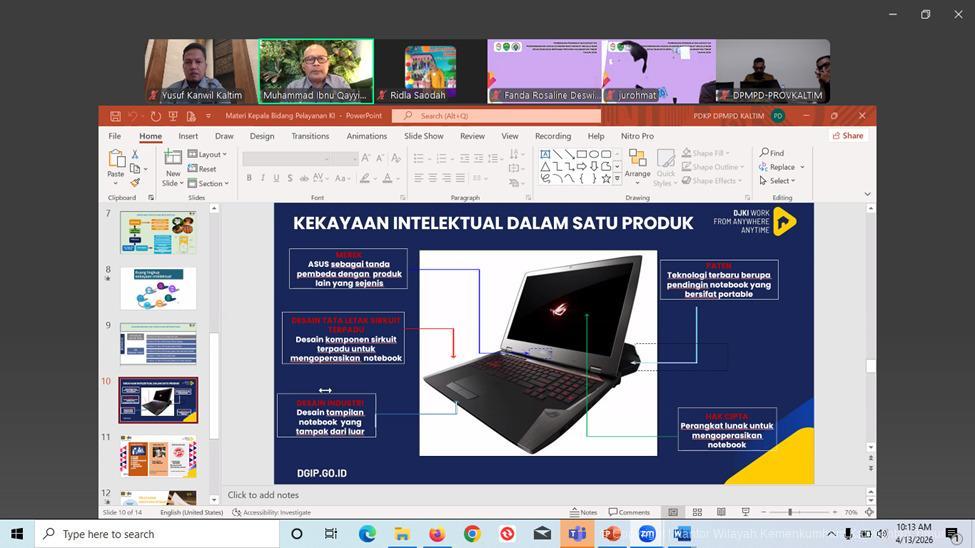Toggle Strikethrough formatting

[x=304, y=178]
